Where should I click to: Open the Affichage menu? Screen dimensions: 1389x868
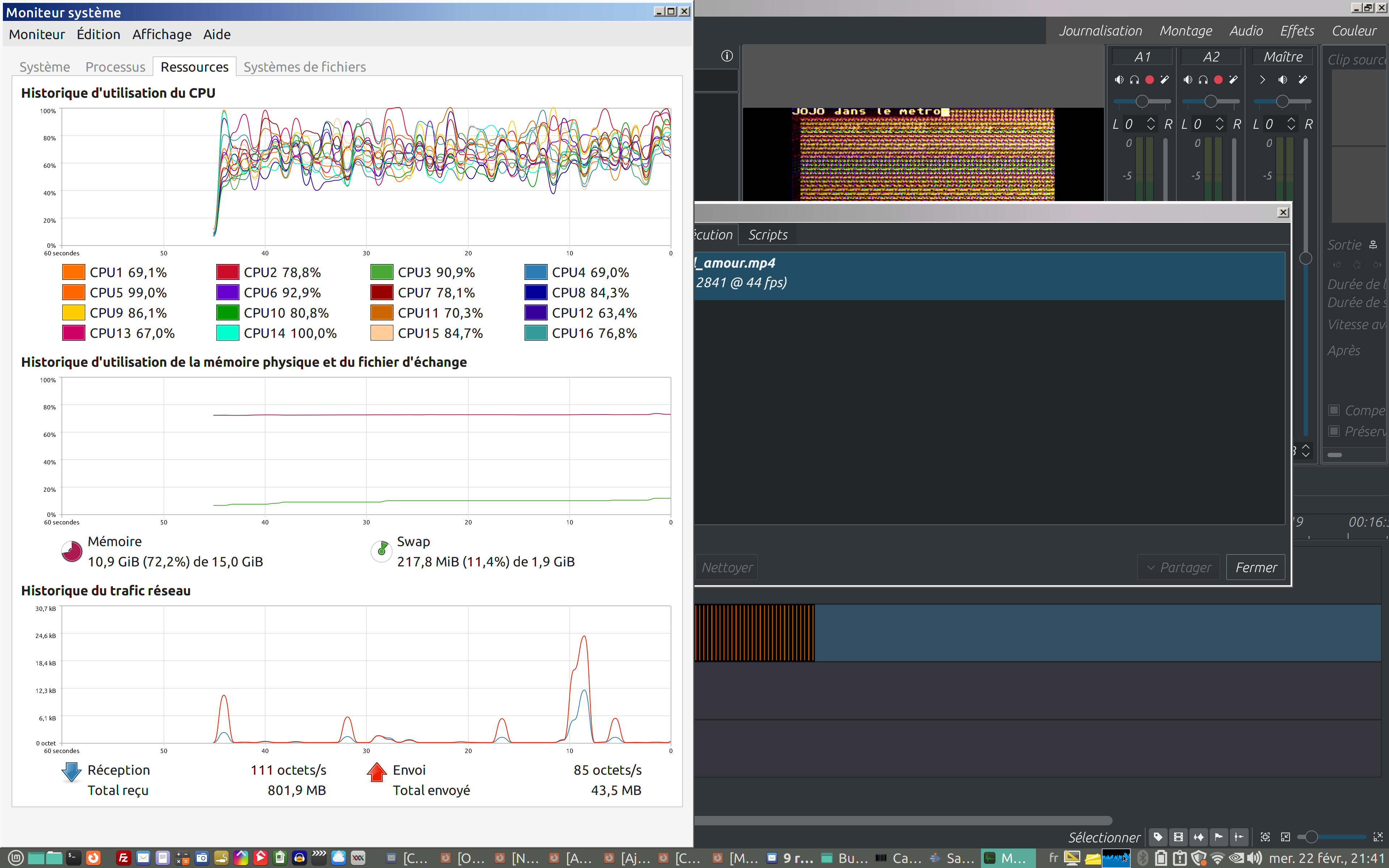click(x=162, y=34)
